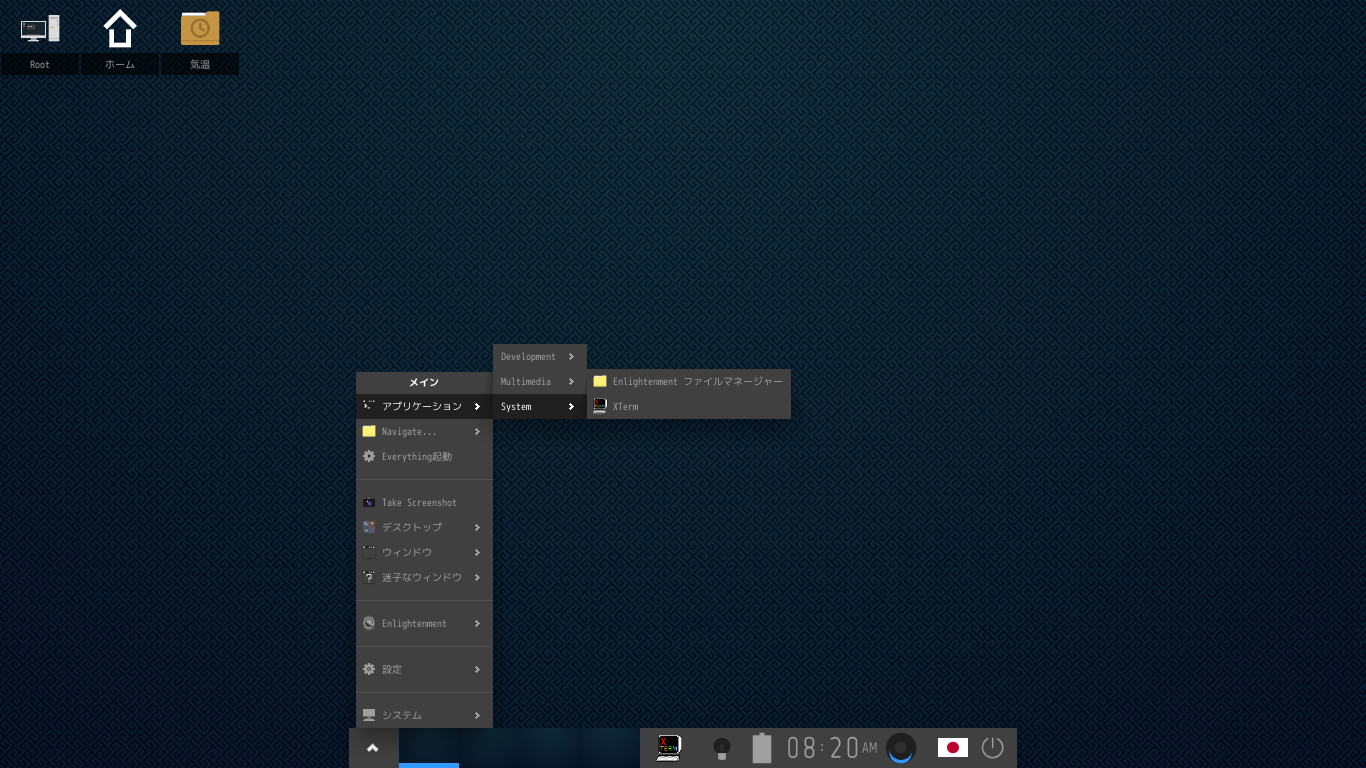Viewport: 1366px width, 768px height.
Task: Select the highlighted current desktop in the pager
Action: pos(429,748)
